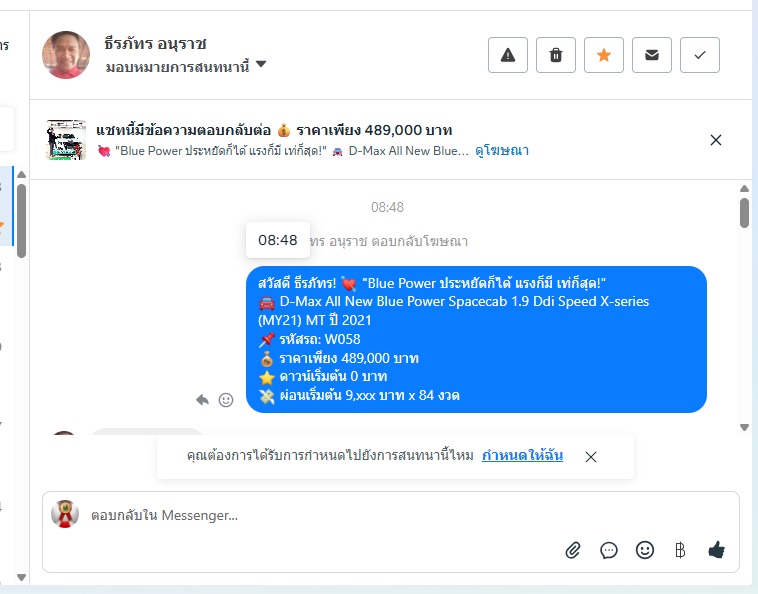Open the ดูโฆษณา view ad link
This screenshot has height=594, width=758.
pyautogui.click(x=502, y=151)
